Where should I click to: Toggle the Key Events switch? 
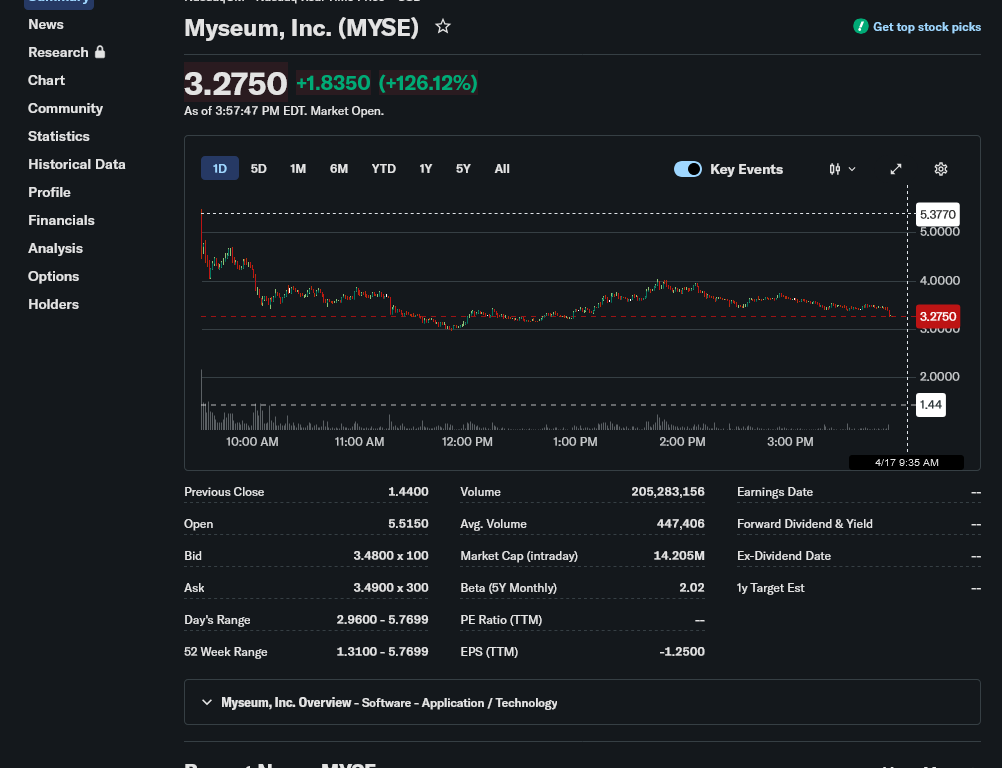coord(688,169)
